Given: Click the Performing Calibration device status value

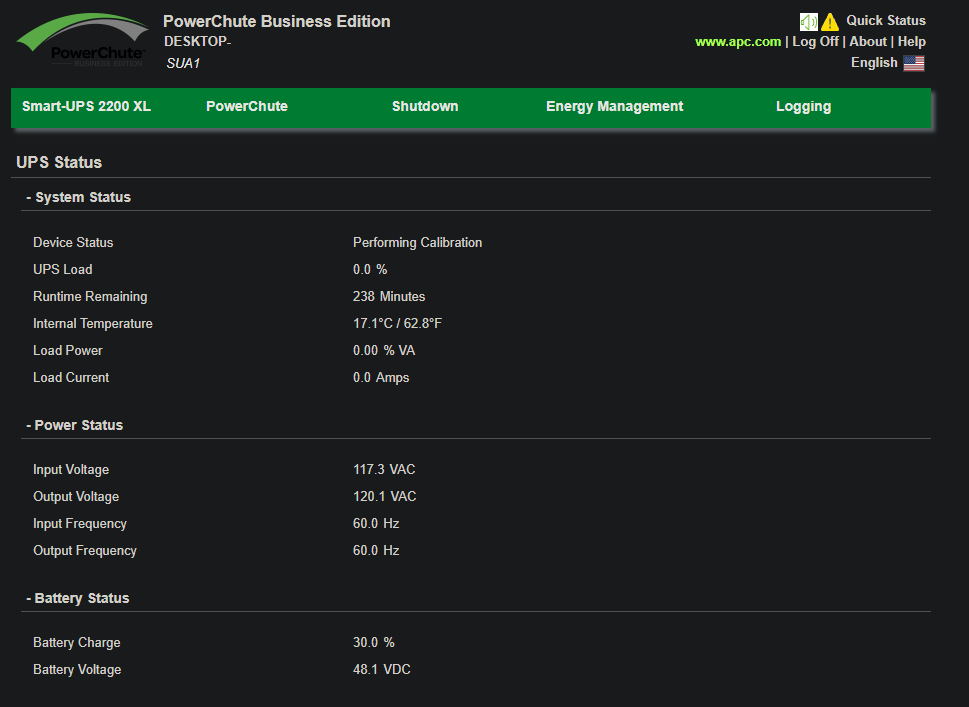Looking at the screenshot, I should coord(417,243).
